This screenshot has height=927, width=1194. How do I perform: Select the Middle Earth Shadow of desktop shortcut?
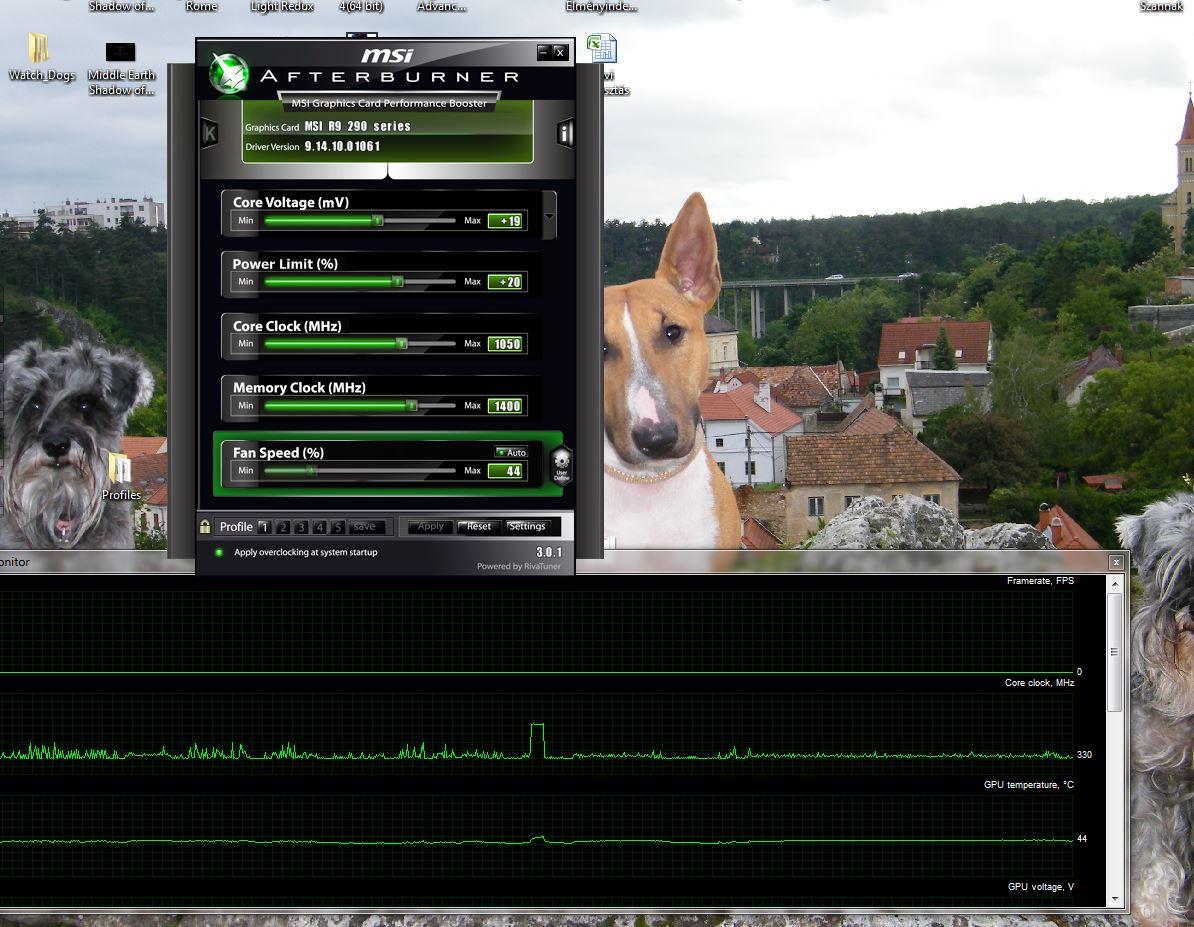pyautogui.click(x=121, y=69)
